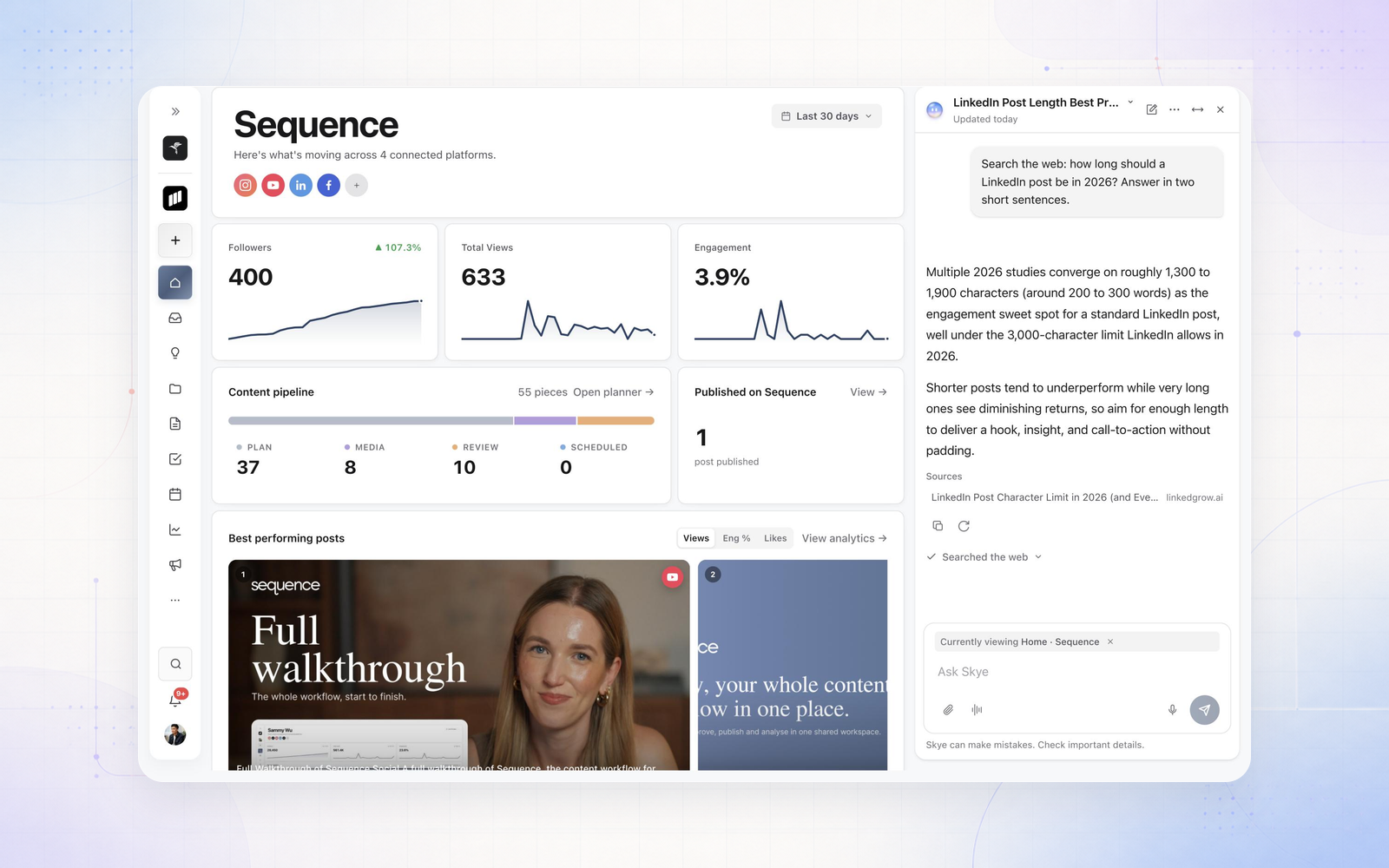The image size is (1389, 868).
Task: Start a new chat with the compose icon
Action: coord(1152,109)
